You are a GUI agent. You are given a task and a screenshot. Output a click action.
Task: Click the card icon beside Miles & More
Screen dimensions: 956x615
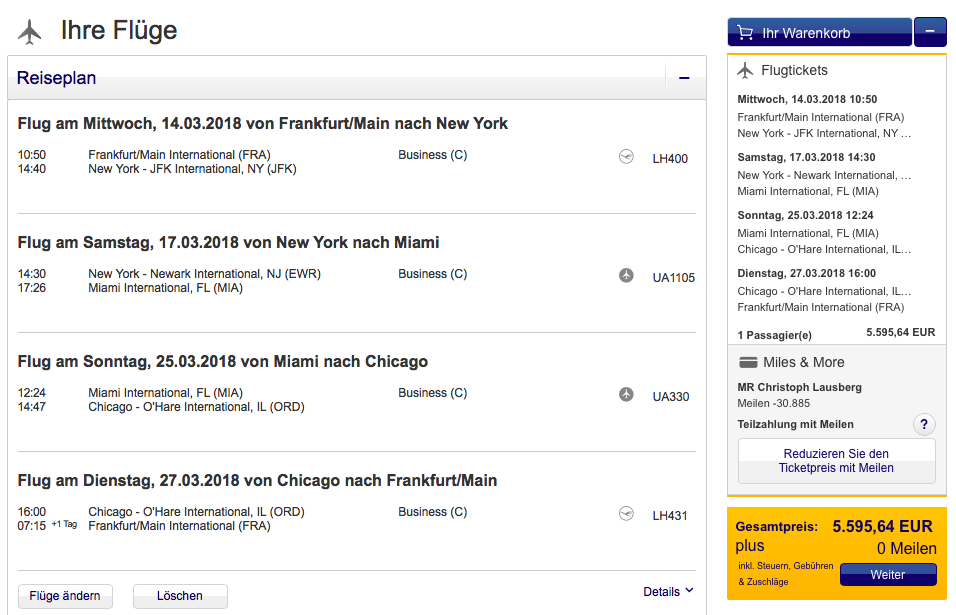click(747, 362)
